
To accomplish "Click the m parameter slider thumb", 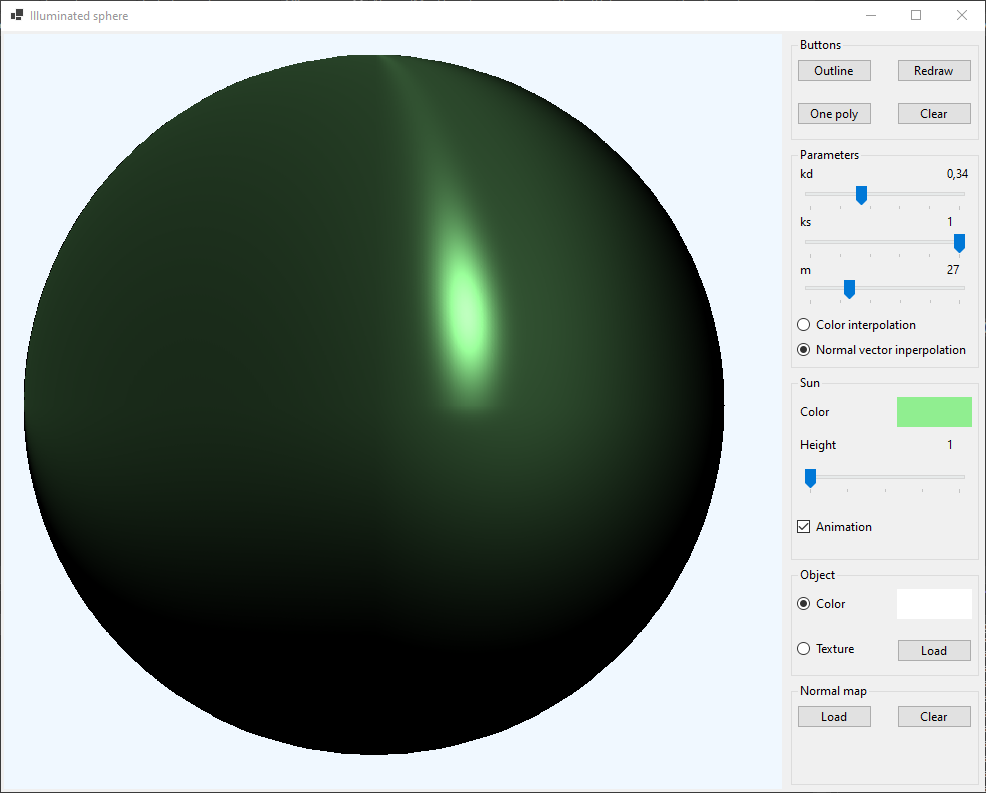I will [849, 289].
